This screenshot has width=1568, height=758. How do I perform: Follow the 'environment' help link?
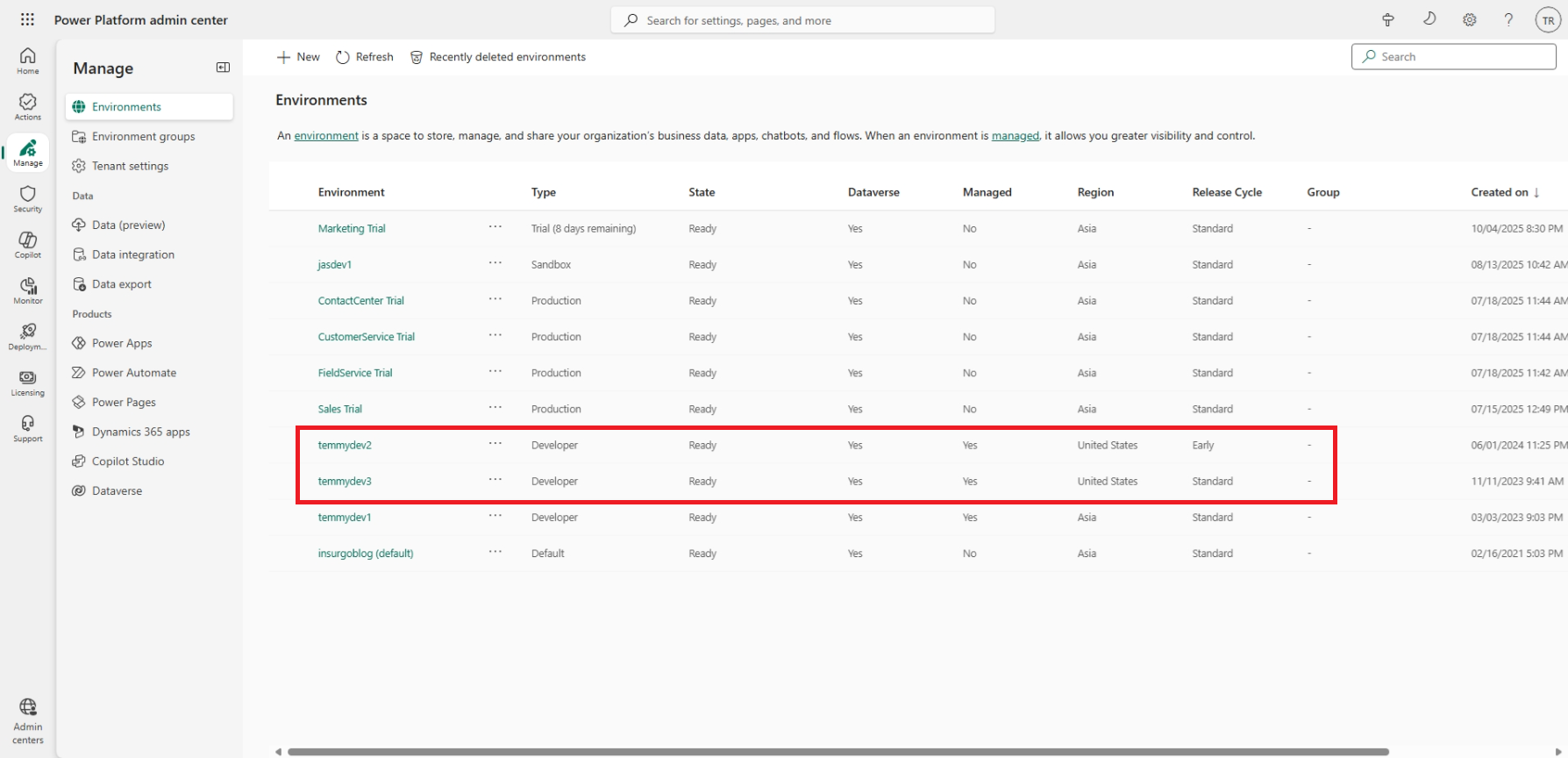(326, 136)
